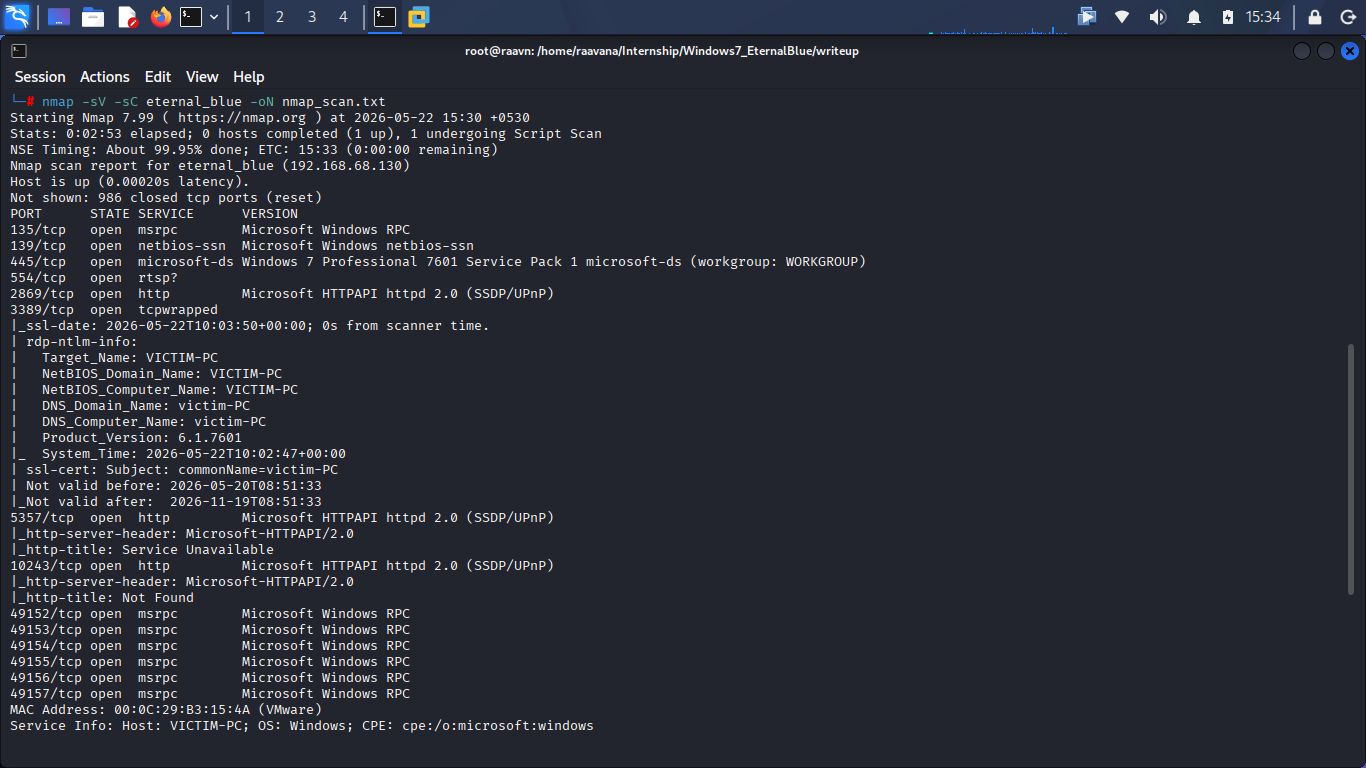Click the 445/tcp microsoft-ds line
Viewport: 1366px width, 768px height.
tap(438, 262)
